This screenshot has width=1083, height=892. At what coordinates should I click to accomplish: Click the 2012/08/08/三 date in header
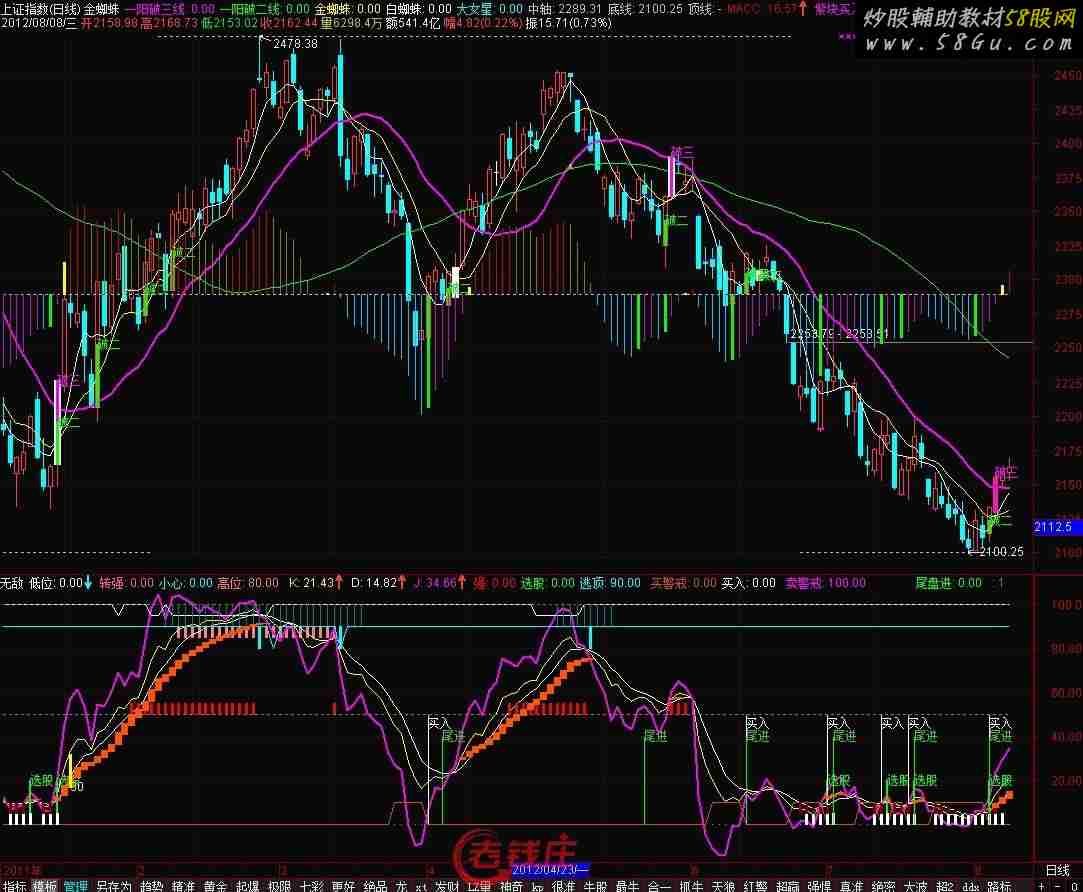[x=39, y=23]
